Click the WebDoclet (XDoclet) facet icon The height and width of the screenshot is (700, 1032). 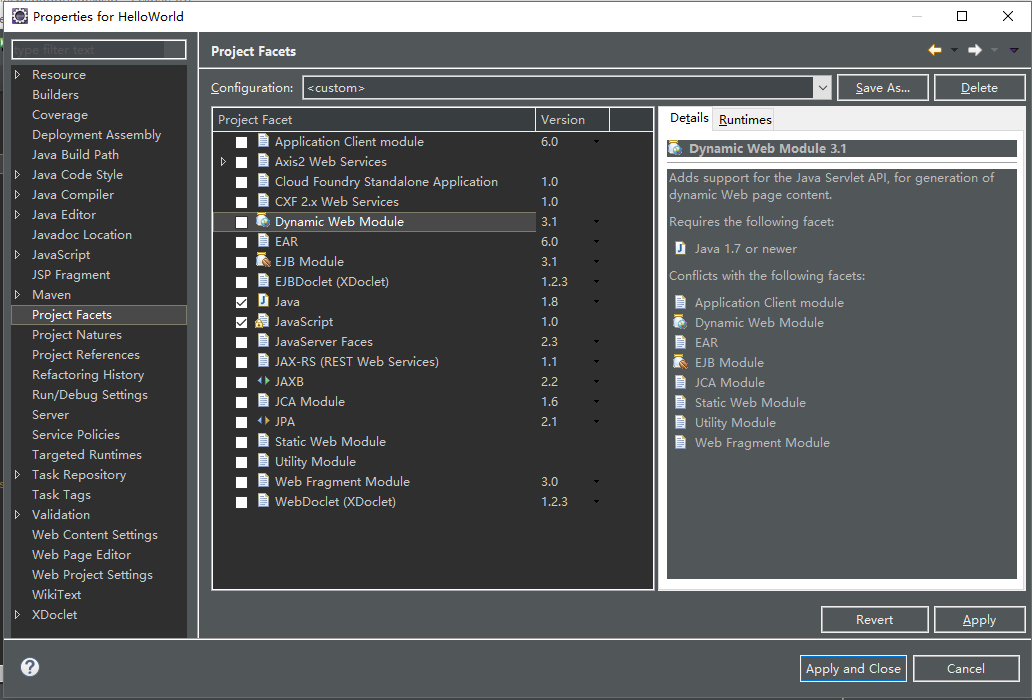(x=263, y=501)
